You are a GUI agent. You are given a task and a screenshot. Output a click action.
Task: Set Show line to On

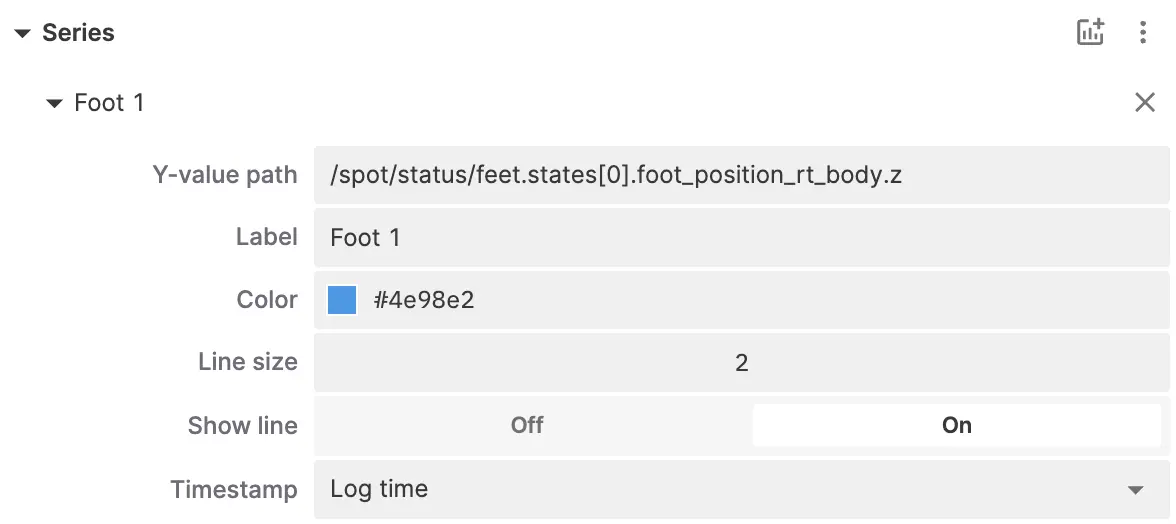tap(956, 425)
